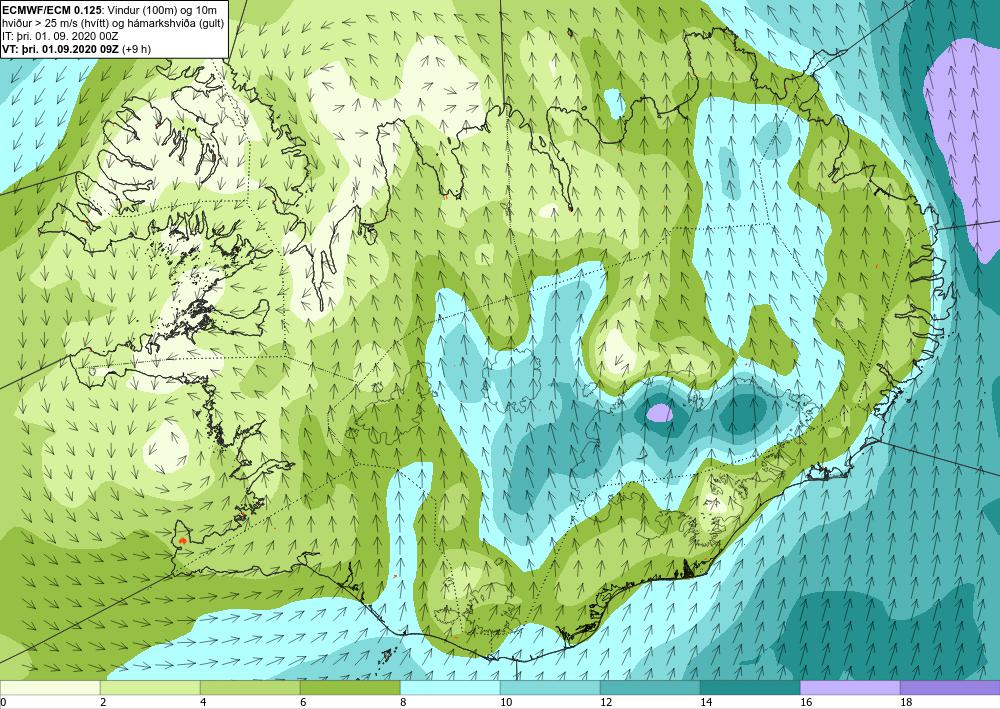This screenshot has height=709, width=1000.
Task: Click the 'VT: þri. 01.09.2020 09Z' valid time text
Action: tap(61, 49)
